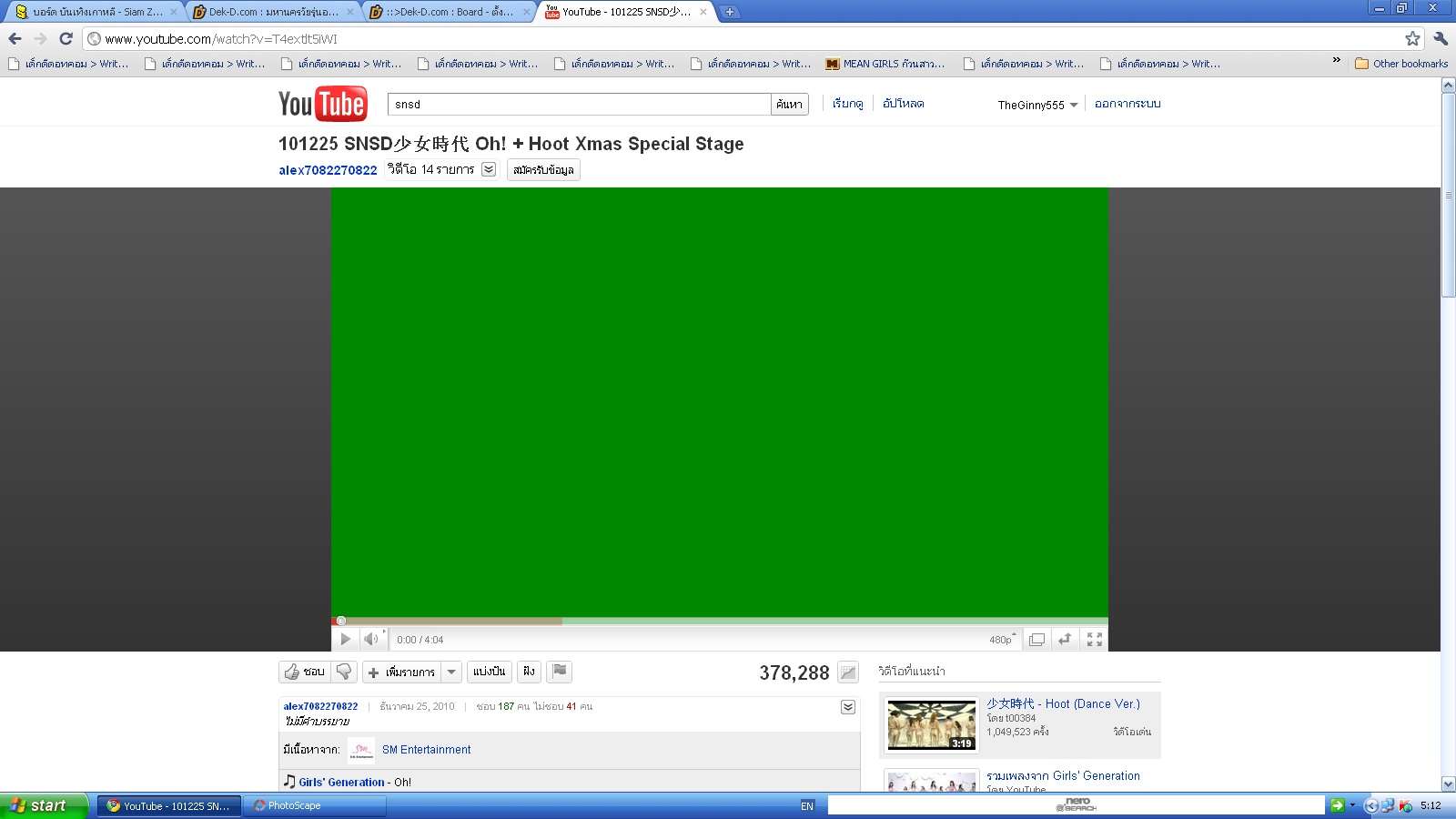Expand the video description panel
This screenshot has width=1456, height=819.
tap(848, 707)
